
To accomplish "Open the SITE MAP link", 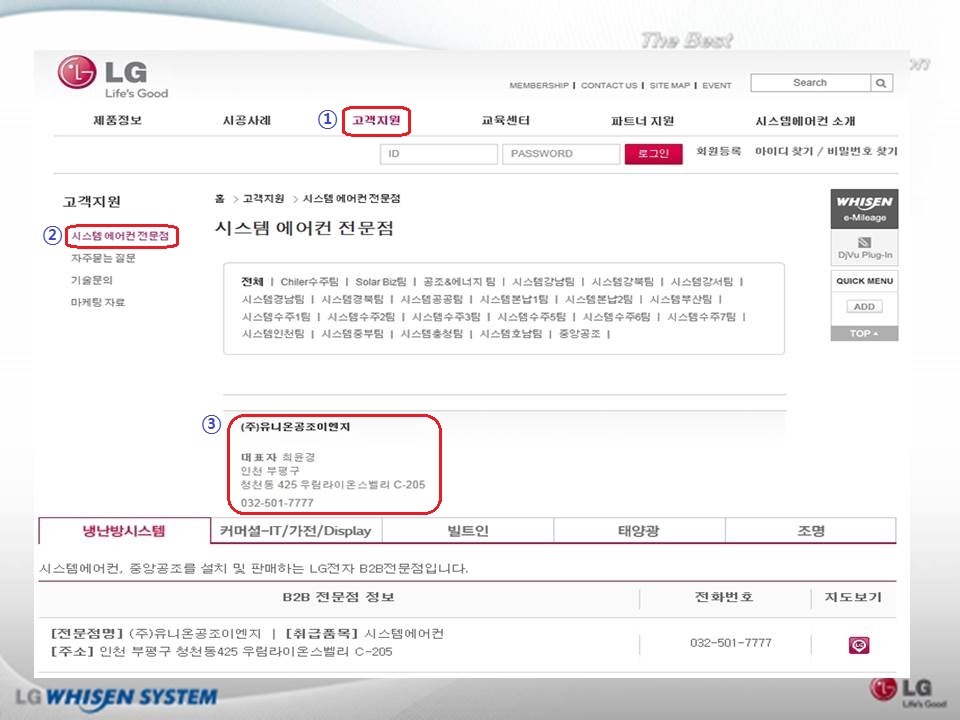I will (669, 86).
